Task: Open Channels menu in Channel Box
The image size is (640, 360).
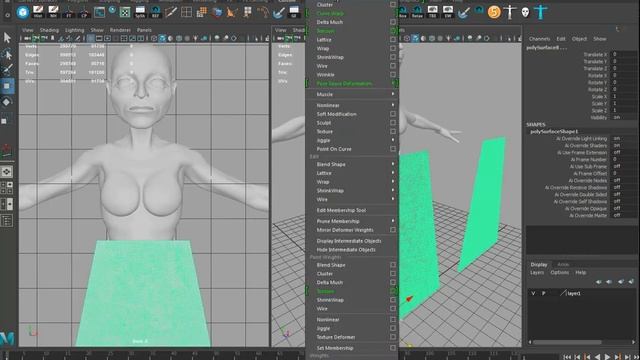Action: point(540,39)
